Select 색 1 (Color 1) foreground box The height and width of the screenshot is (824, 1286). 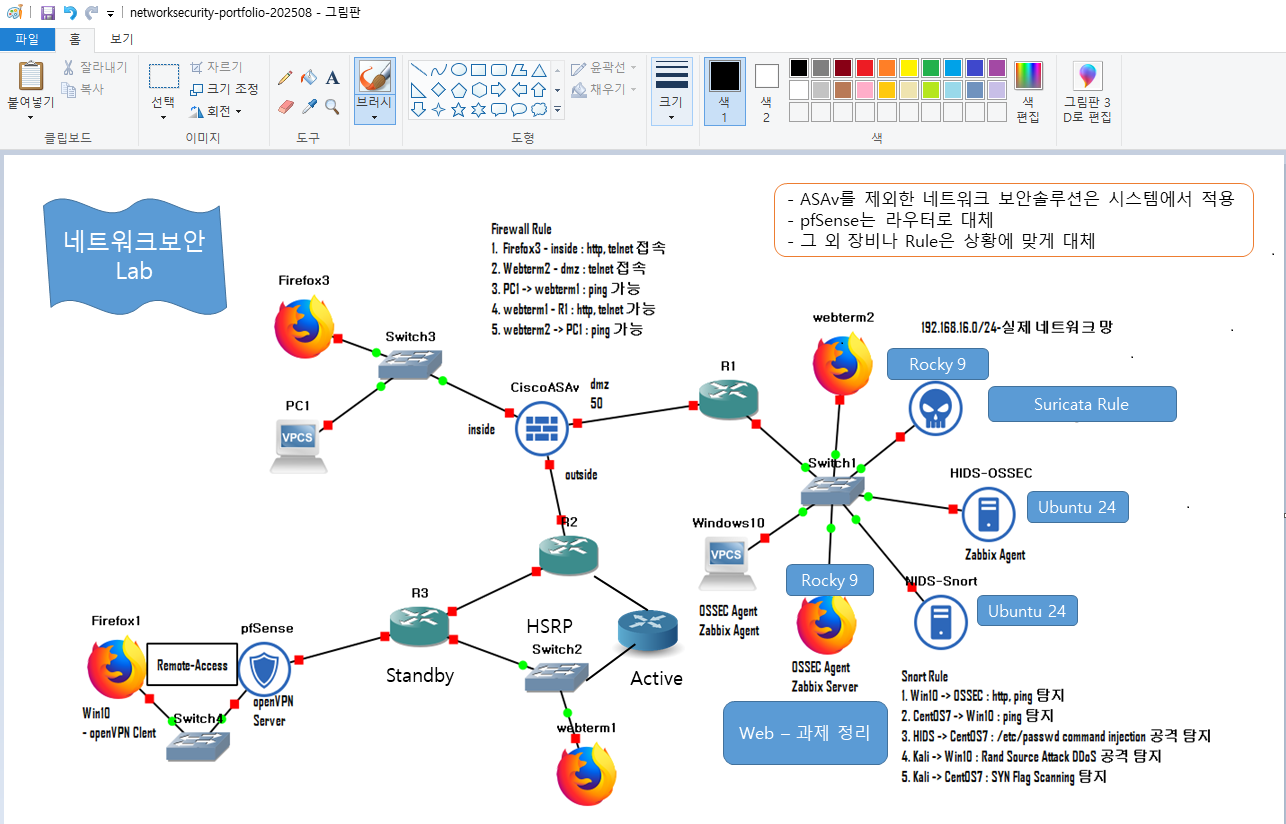coord(724,91)
